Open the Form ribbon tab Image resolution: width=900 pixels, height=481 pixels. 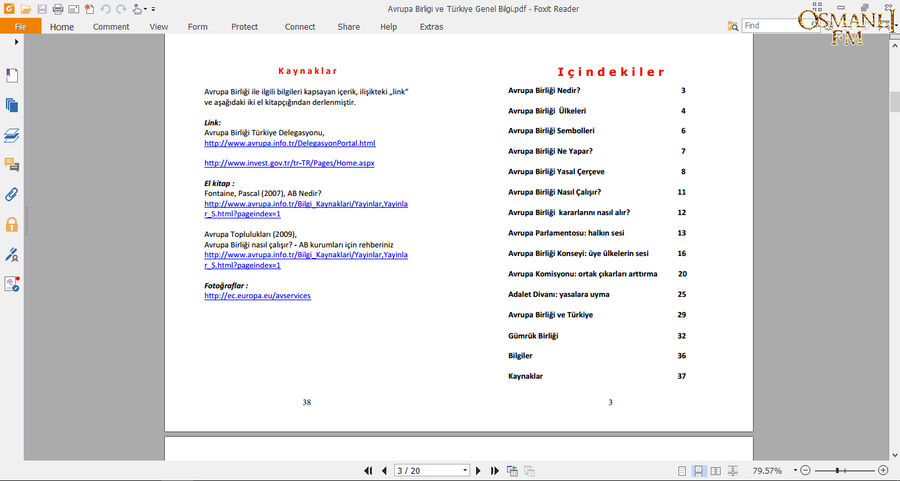point(197,26)
